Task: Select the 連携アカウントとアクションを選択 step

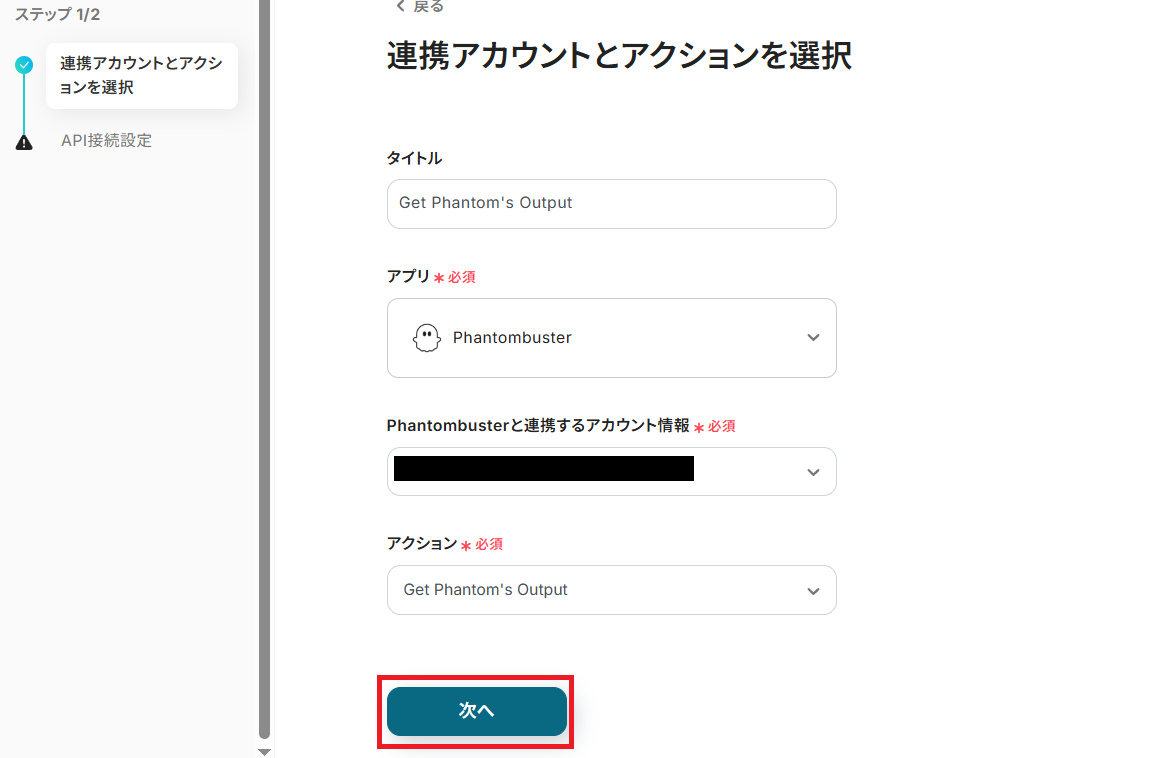Action: click(x=141, y=76)
